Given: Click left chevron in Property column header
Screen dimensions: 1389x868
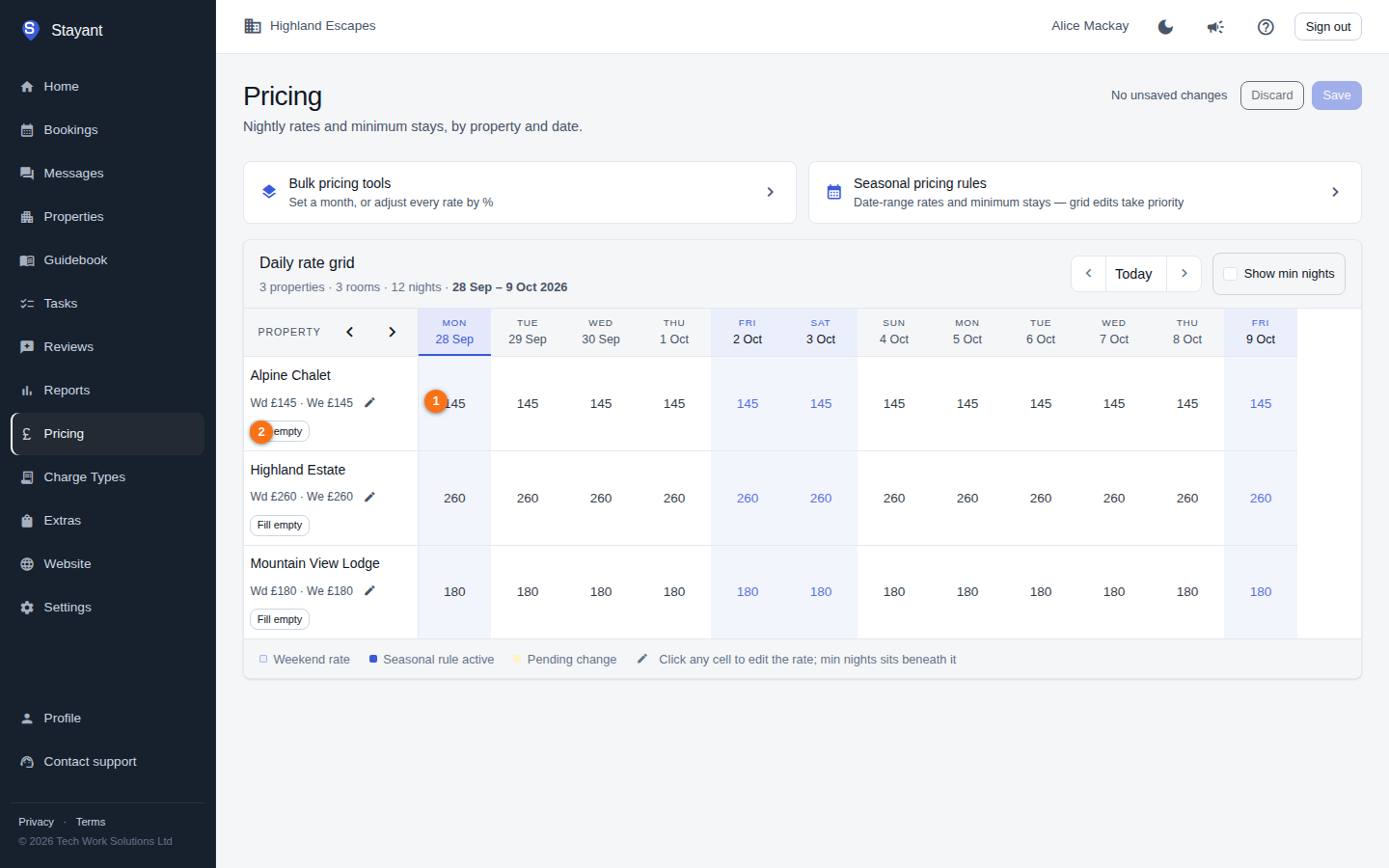Looking at the screenshot, I should 350,332.
